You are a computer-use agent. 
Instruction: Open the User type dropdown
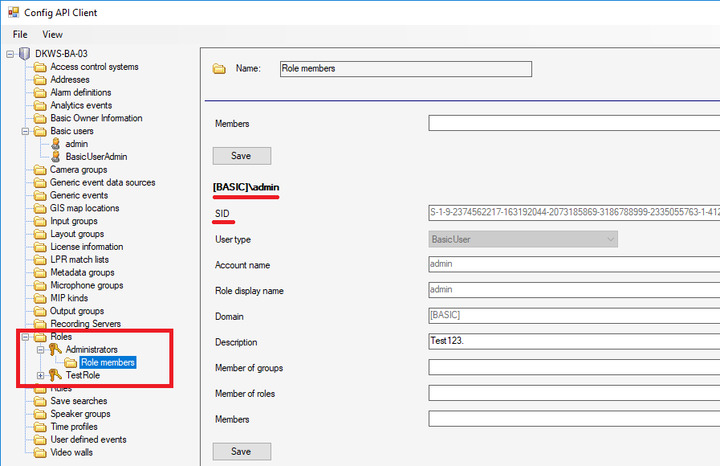pos(609,239)
